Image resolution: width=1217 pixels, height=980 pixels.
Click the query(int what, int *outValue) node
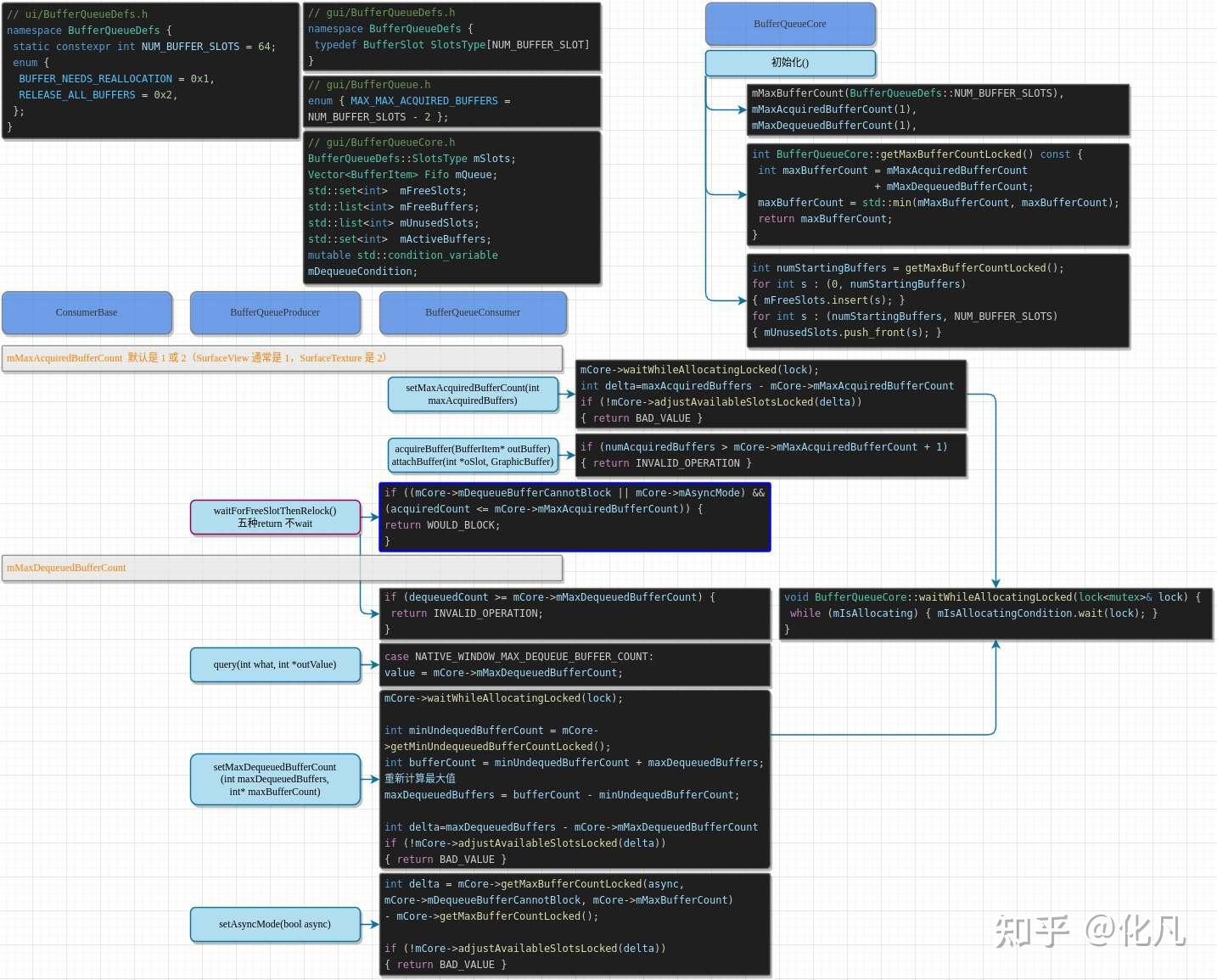[x=275, y=664]
